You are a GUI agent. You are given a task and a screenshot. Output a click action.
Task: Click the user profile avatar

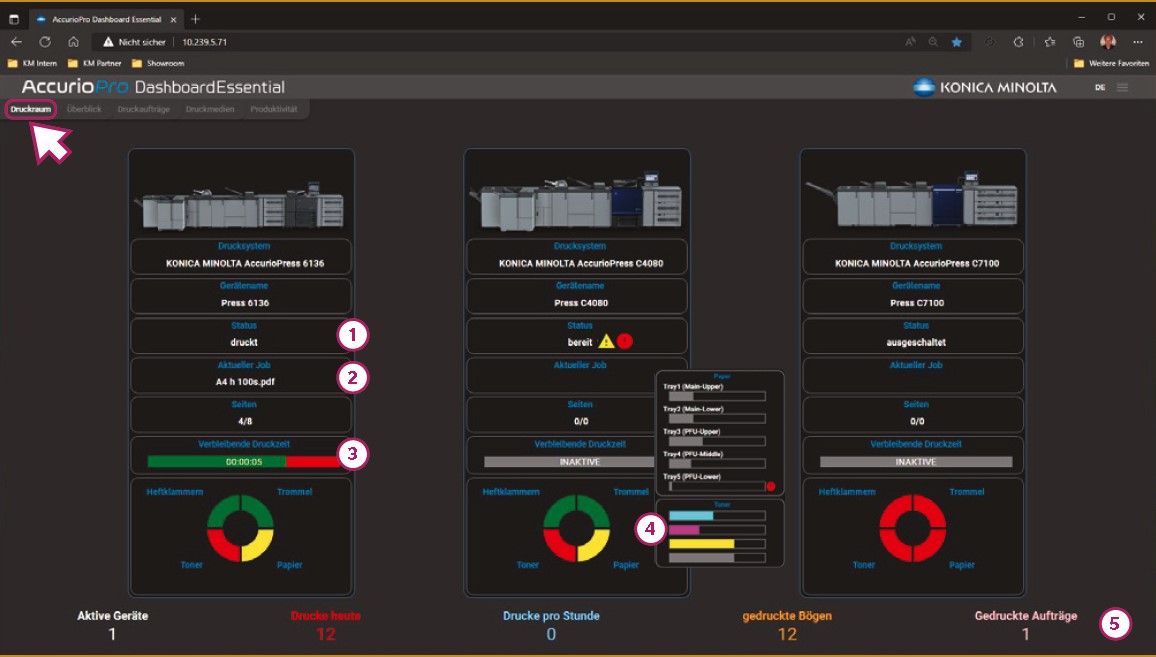(1107, 42)
